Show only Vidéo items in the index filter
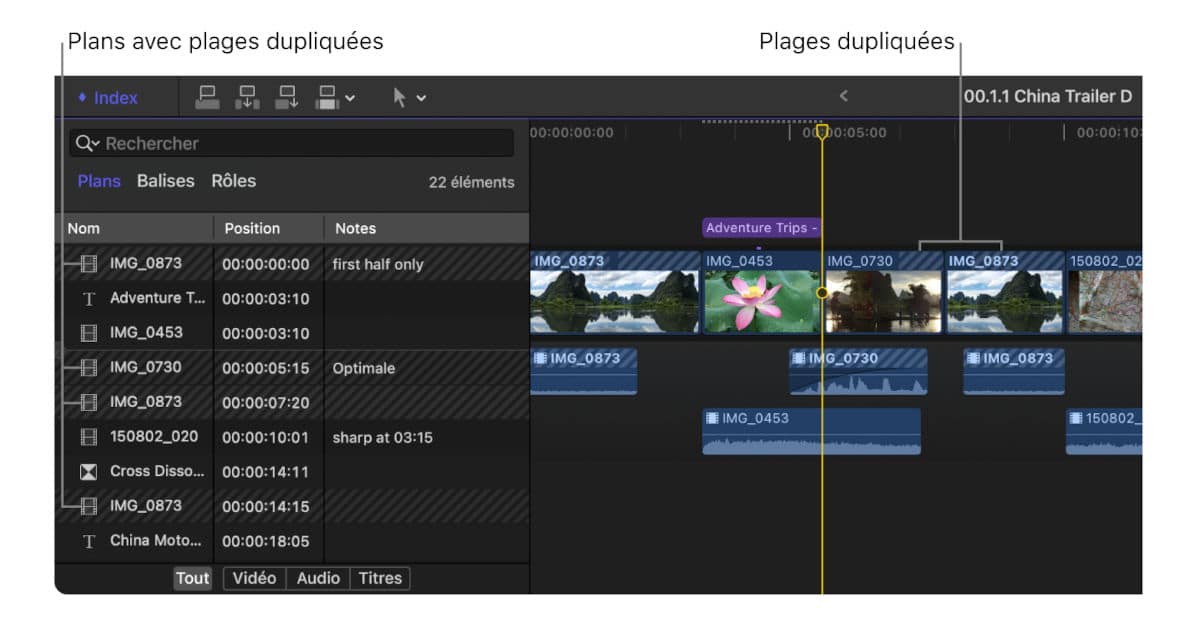Image resolution: width=1200 pixels, height=623 pixels. pyautogui.click(x=255, y=578)
